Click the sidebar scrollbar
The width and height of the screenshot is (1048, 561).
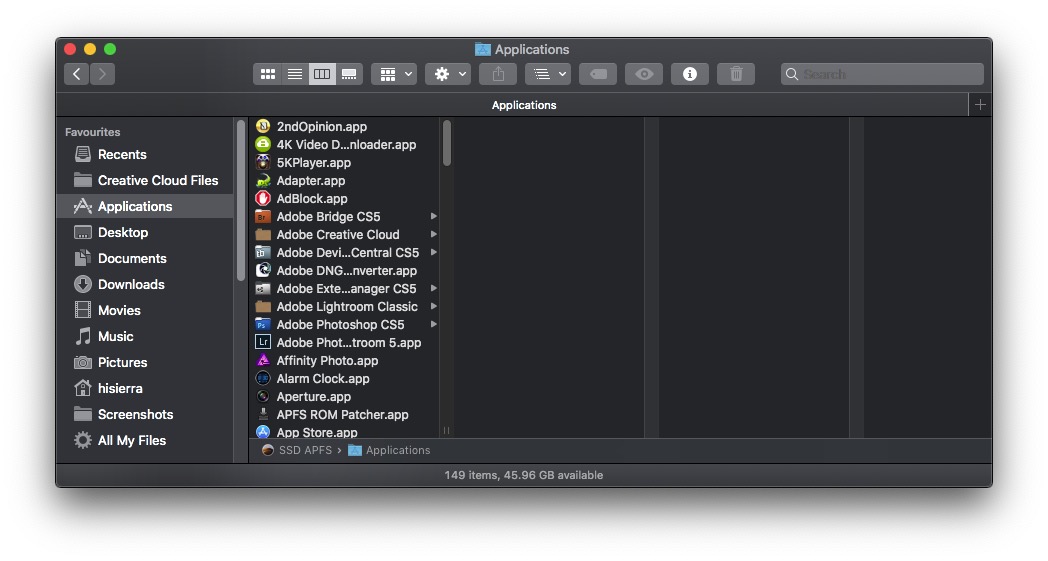[x=241, y=201]
